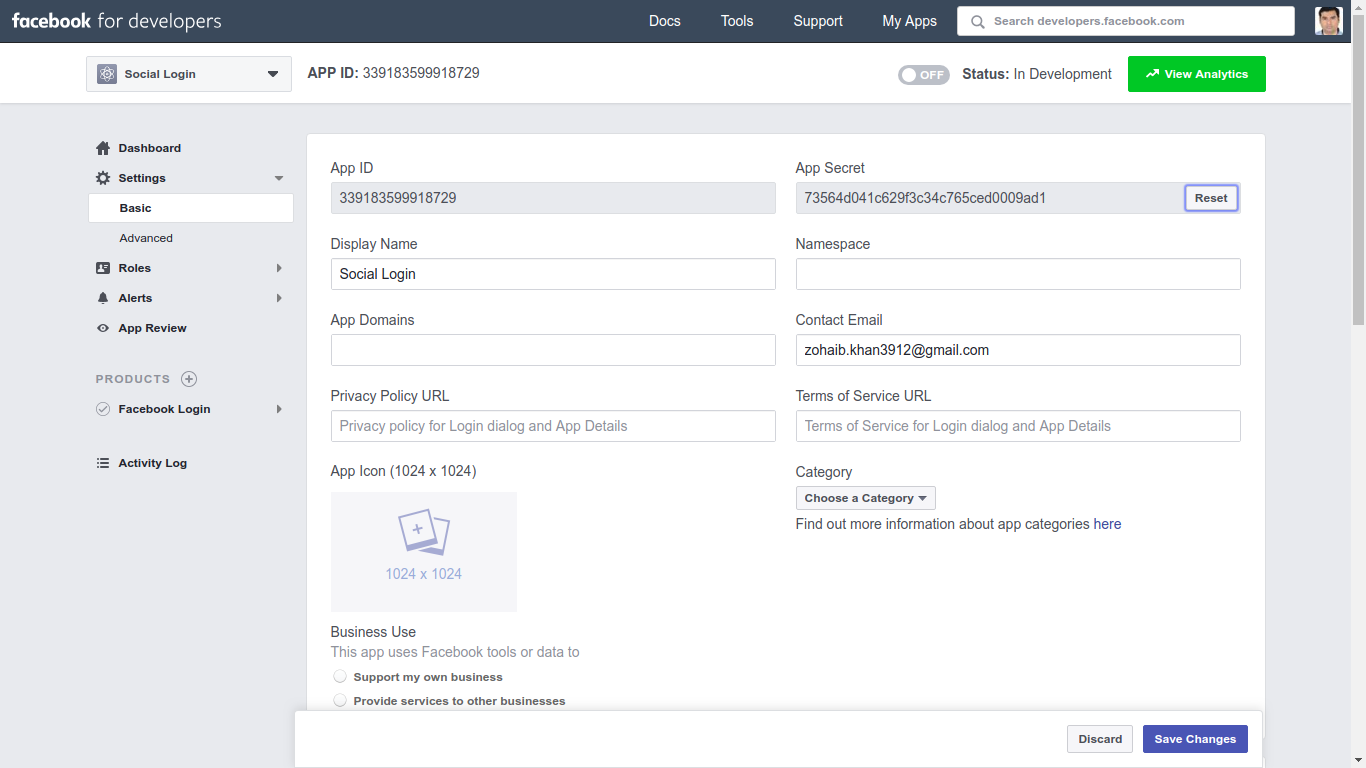
Task: Add a product with the plus icon
Action: click(x=189, y=379)
